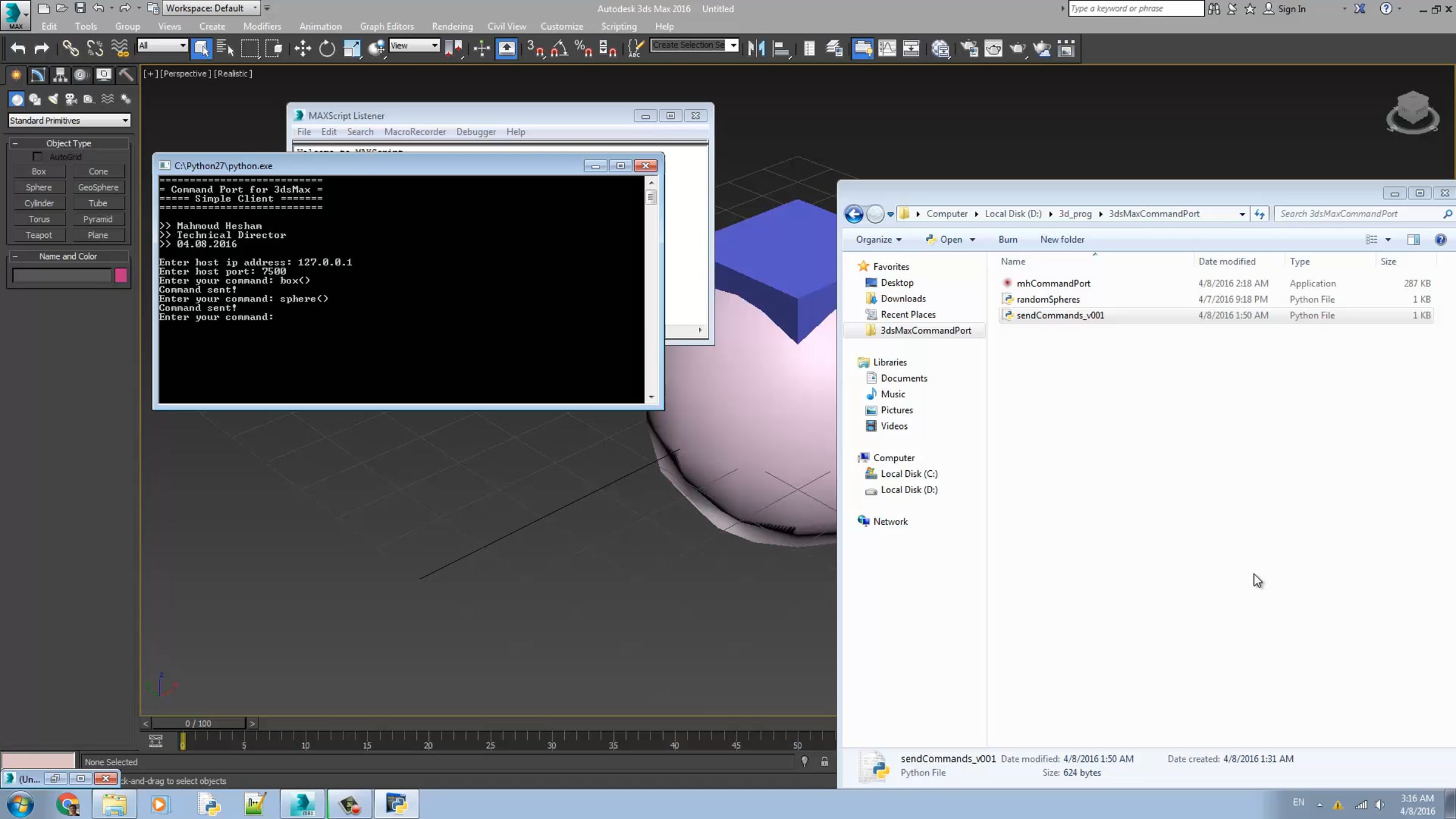Screen dimensions: 1456x819
Task: Open the Create Selection Set dropdown
Action: 733,45
